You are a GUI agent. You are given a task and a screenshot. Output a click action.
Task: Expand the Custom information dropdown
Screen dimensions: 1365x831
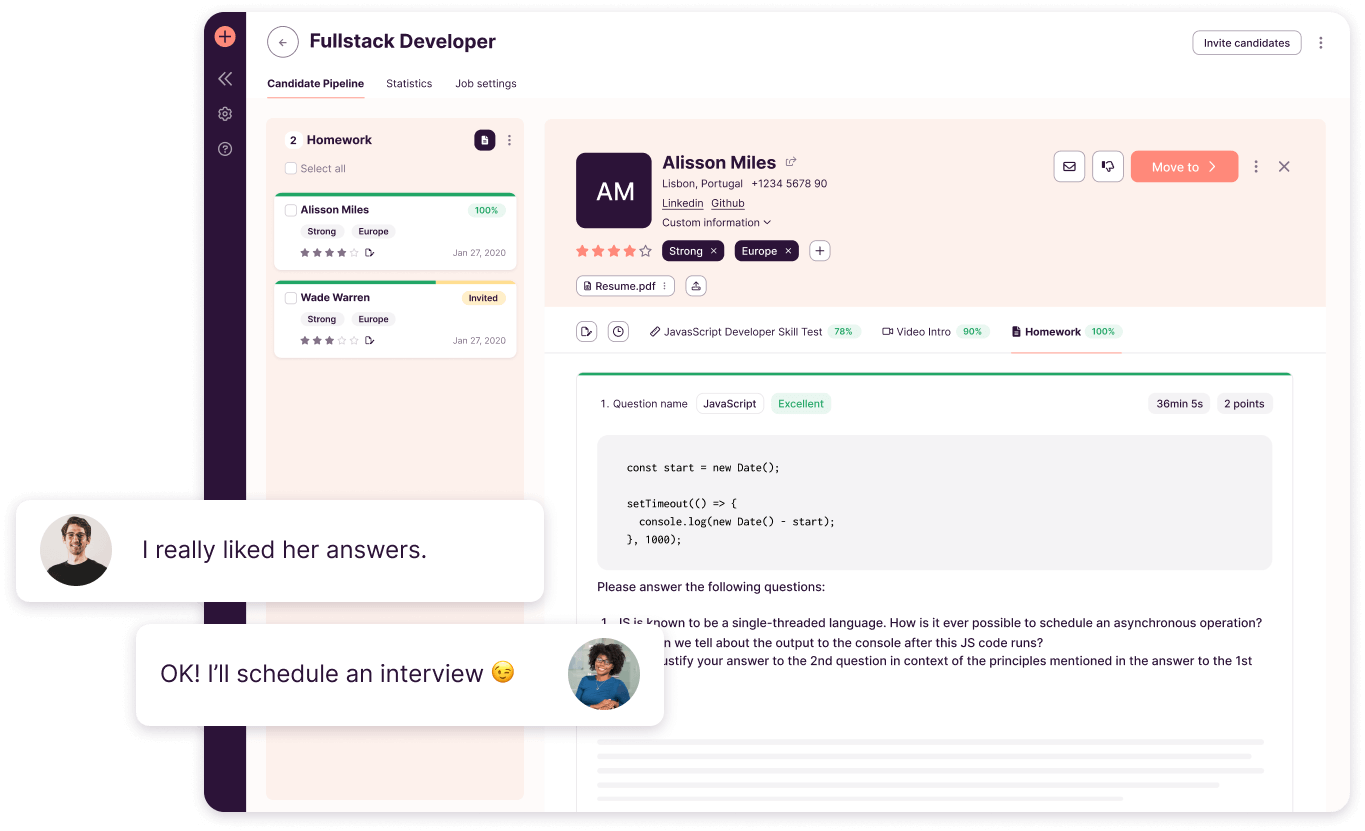(x=716, y=223)
